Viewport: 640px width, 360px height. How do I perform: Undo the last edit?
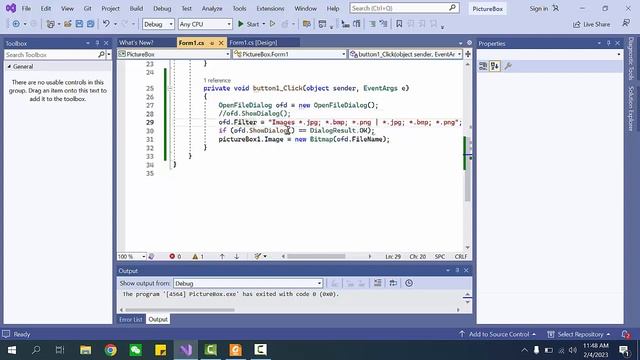[106, 24]
